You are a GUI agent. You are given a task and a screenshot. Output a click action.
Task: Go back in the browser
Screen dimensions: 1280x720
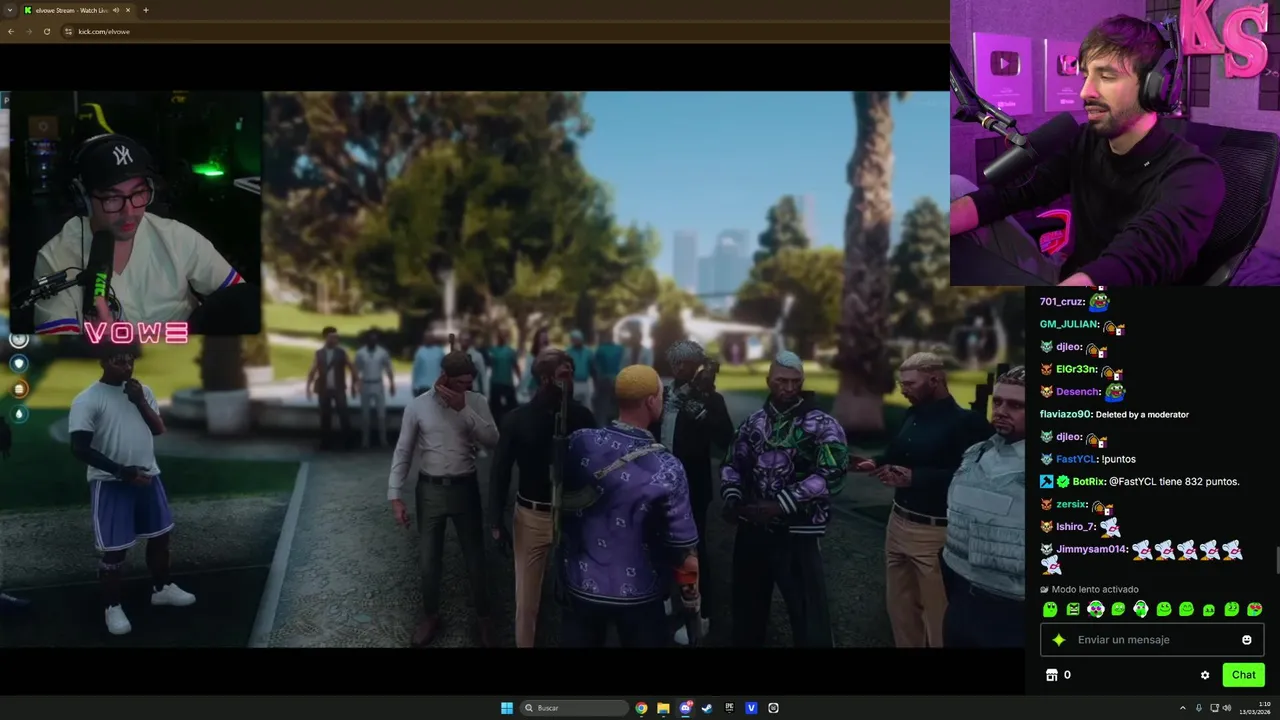click(x=11, y=31)
